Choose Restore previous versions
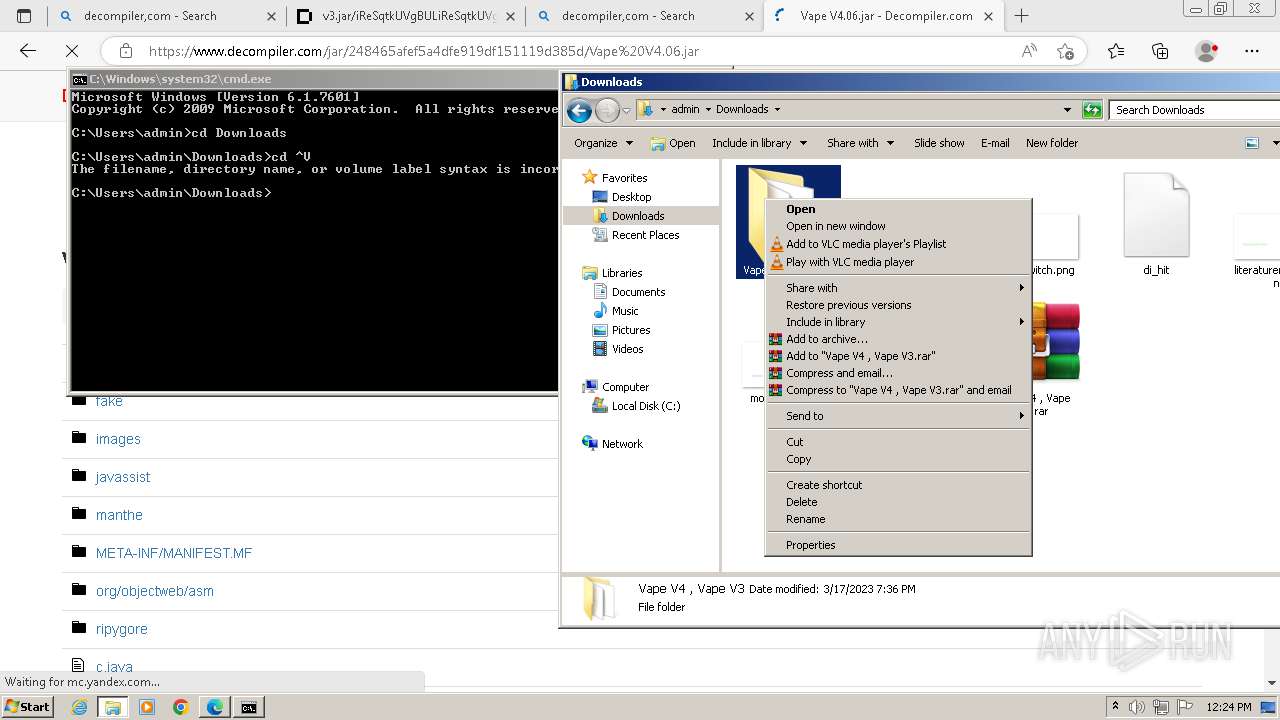This screenshot has height=720, width=1280. tap(898, 305)
